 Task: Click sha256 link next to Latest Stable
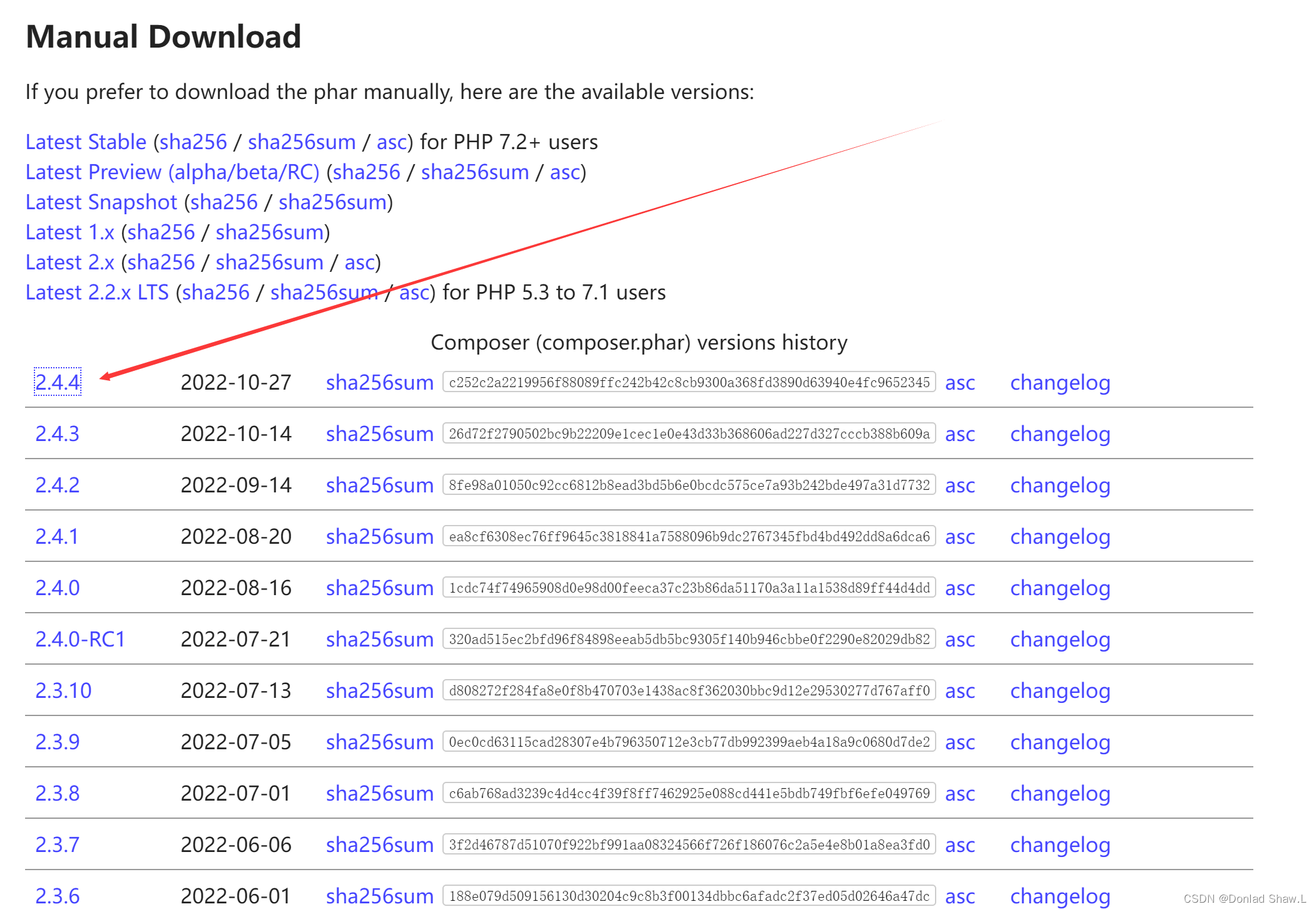[x=193, y=142]
